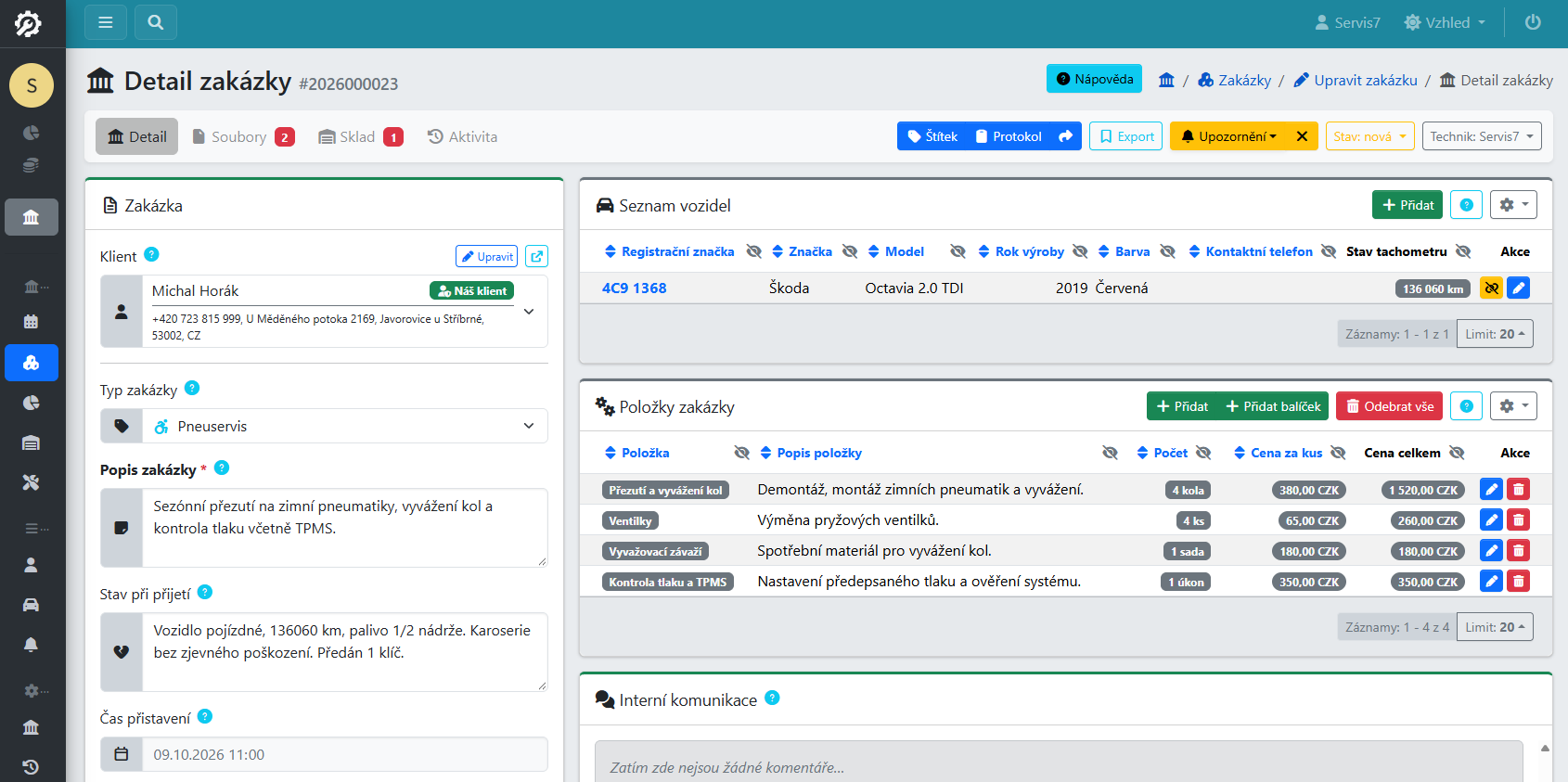Hide the Rok výroby column
The width and height of the screenshot is (1568, 782).
(x=1080, y=251)
